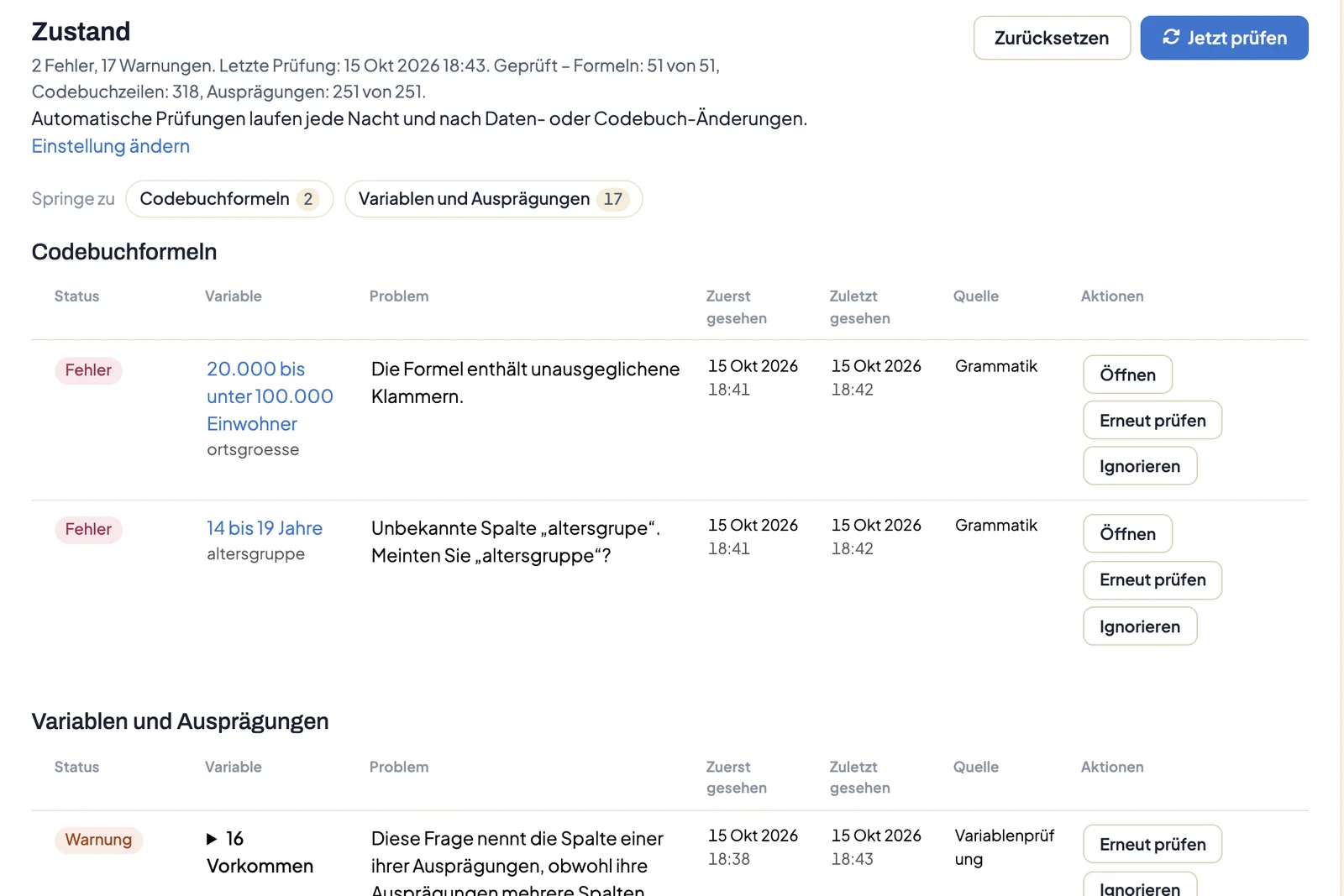
Task: Click the Variablenprüfung source cell
Action: pyautogui.click(x=1005, y=847)
